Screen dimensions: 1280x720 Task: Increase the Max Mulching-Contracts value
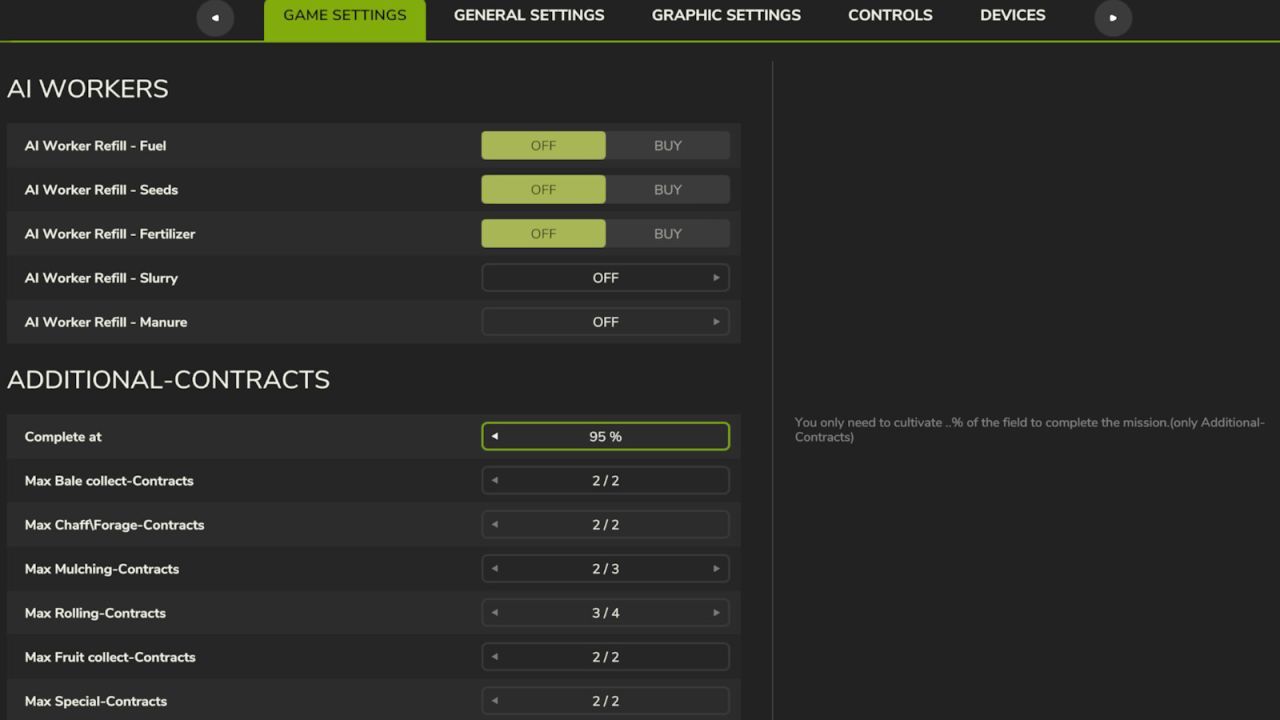coord(717,568)
